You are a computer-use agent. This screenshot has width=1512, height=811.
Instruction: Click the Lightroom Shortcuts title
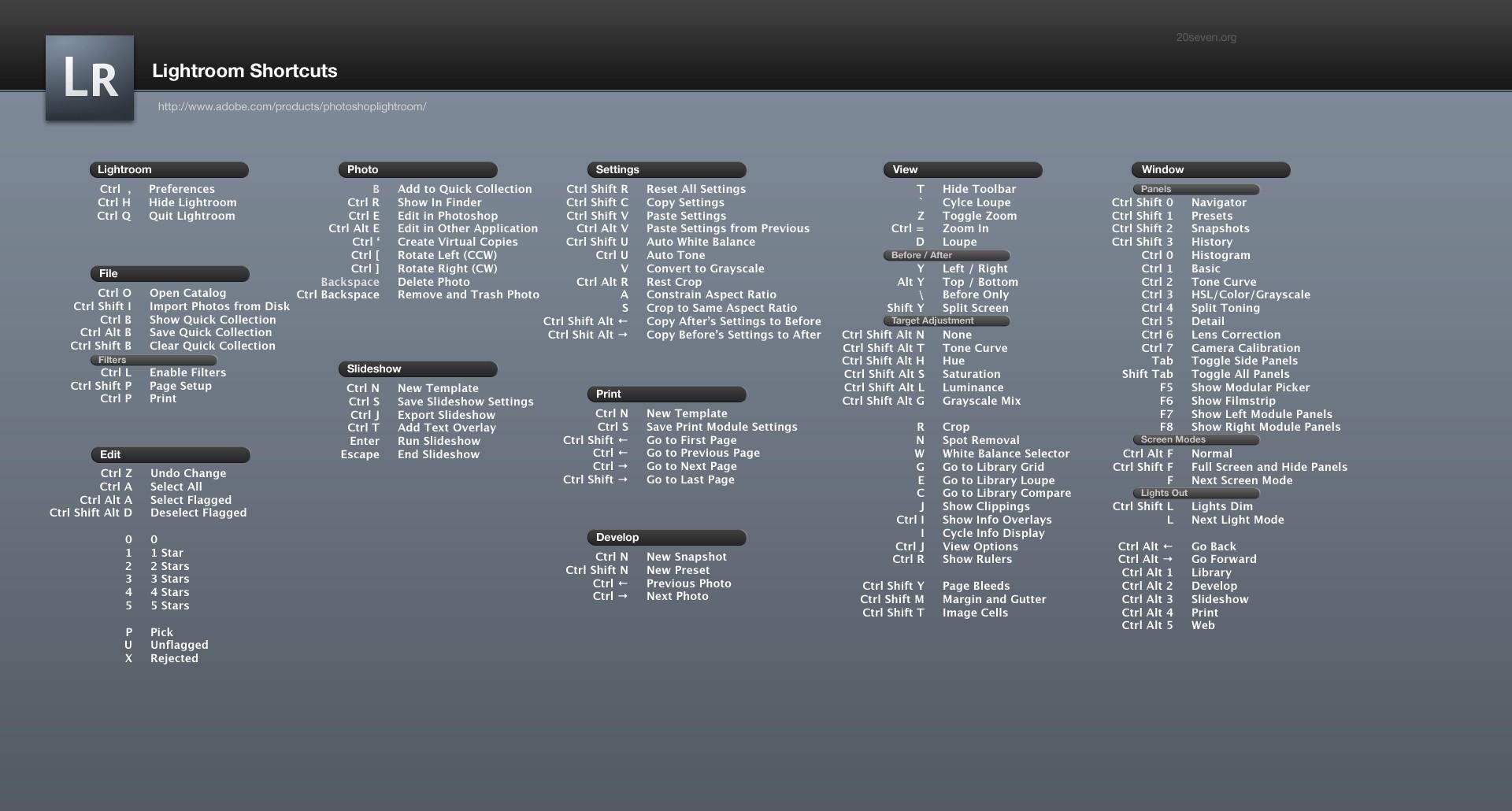(x=245, y=71)
